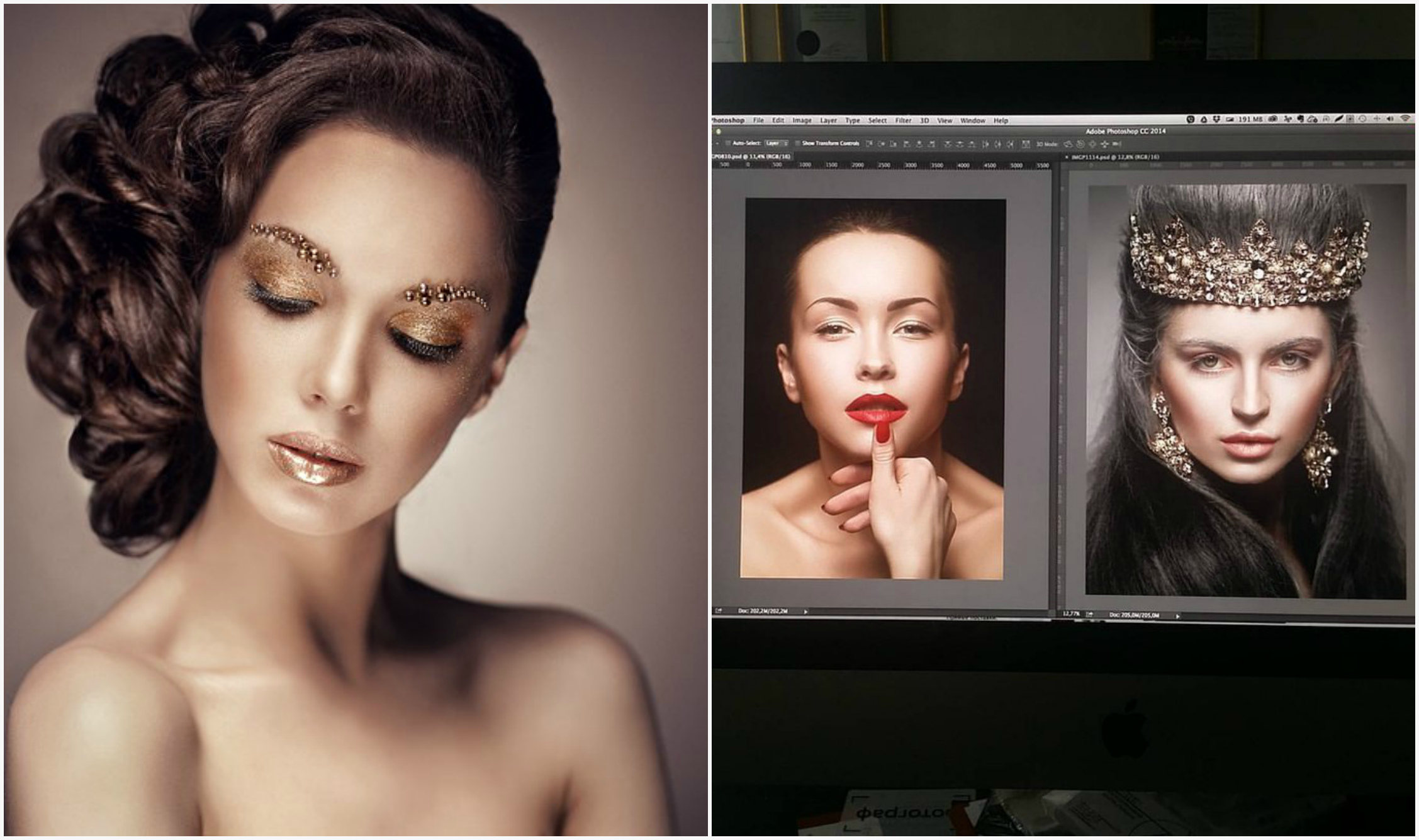
Task: Toggle Show Transform Controls checkbox
Action: click(797, 143)
